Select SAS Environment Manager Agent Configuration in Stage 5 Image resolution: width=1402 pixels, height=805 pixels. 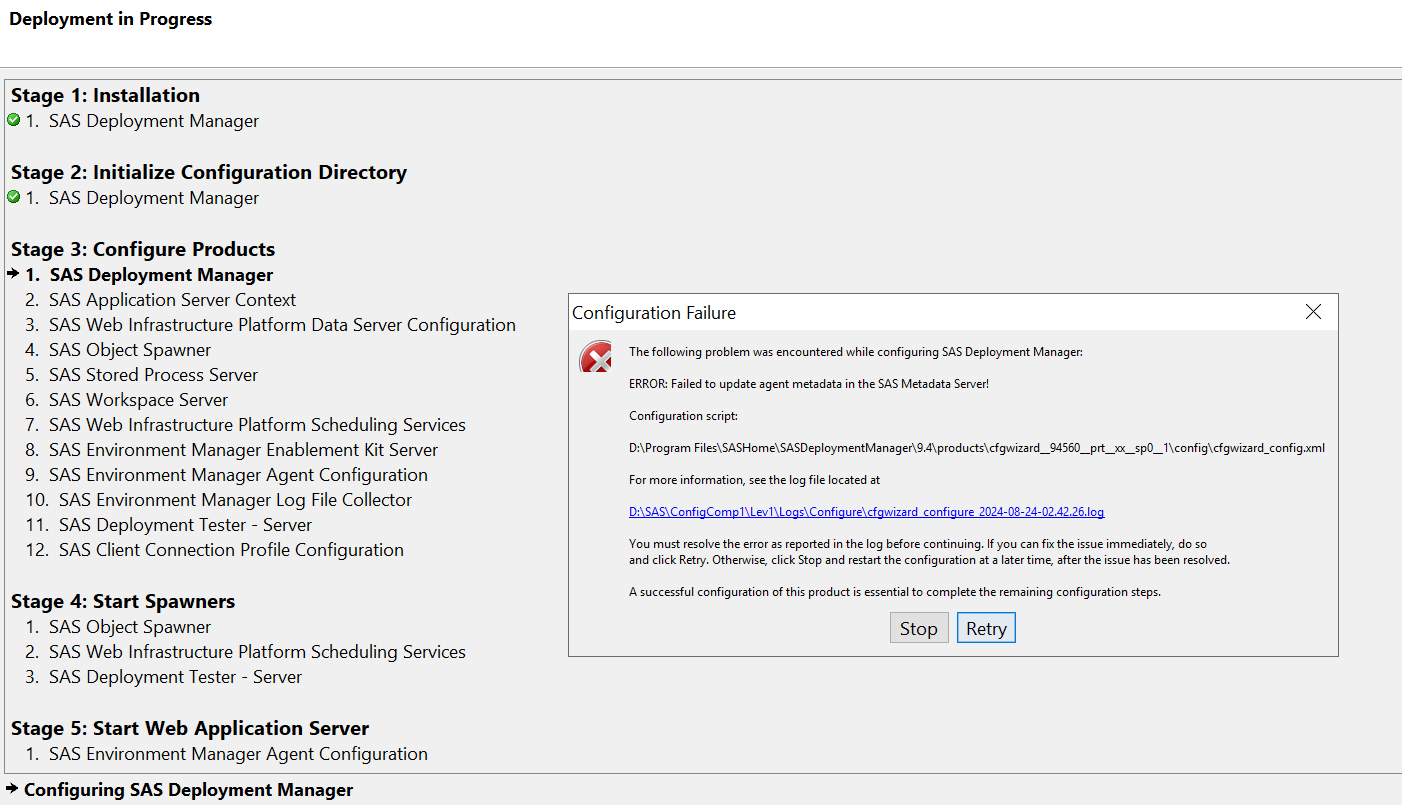coord(238,754)
